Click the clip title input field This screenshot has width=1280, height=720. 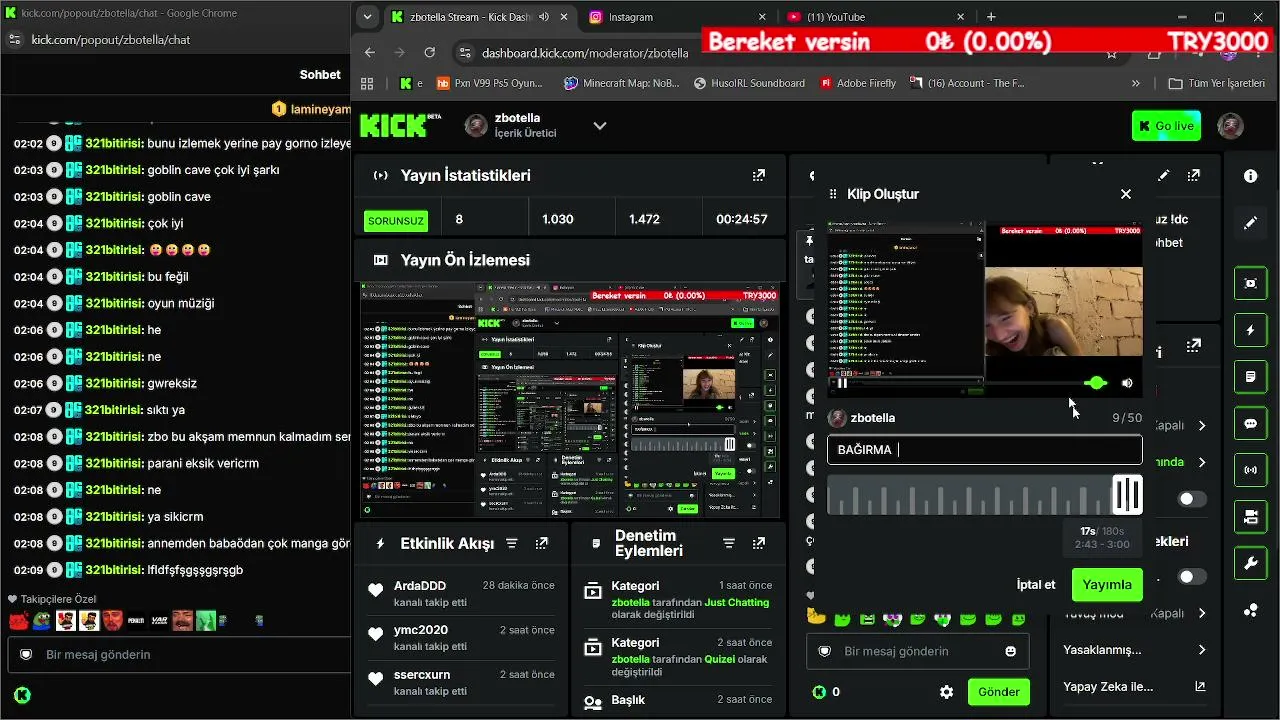tap(985, 450)
